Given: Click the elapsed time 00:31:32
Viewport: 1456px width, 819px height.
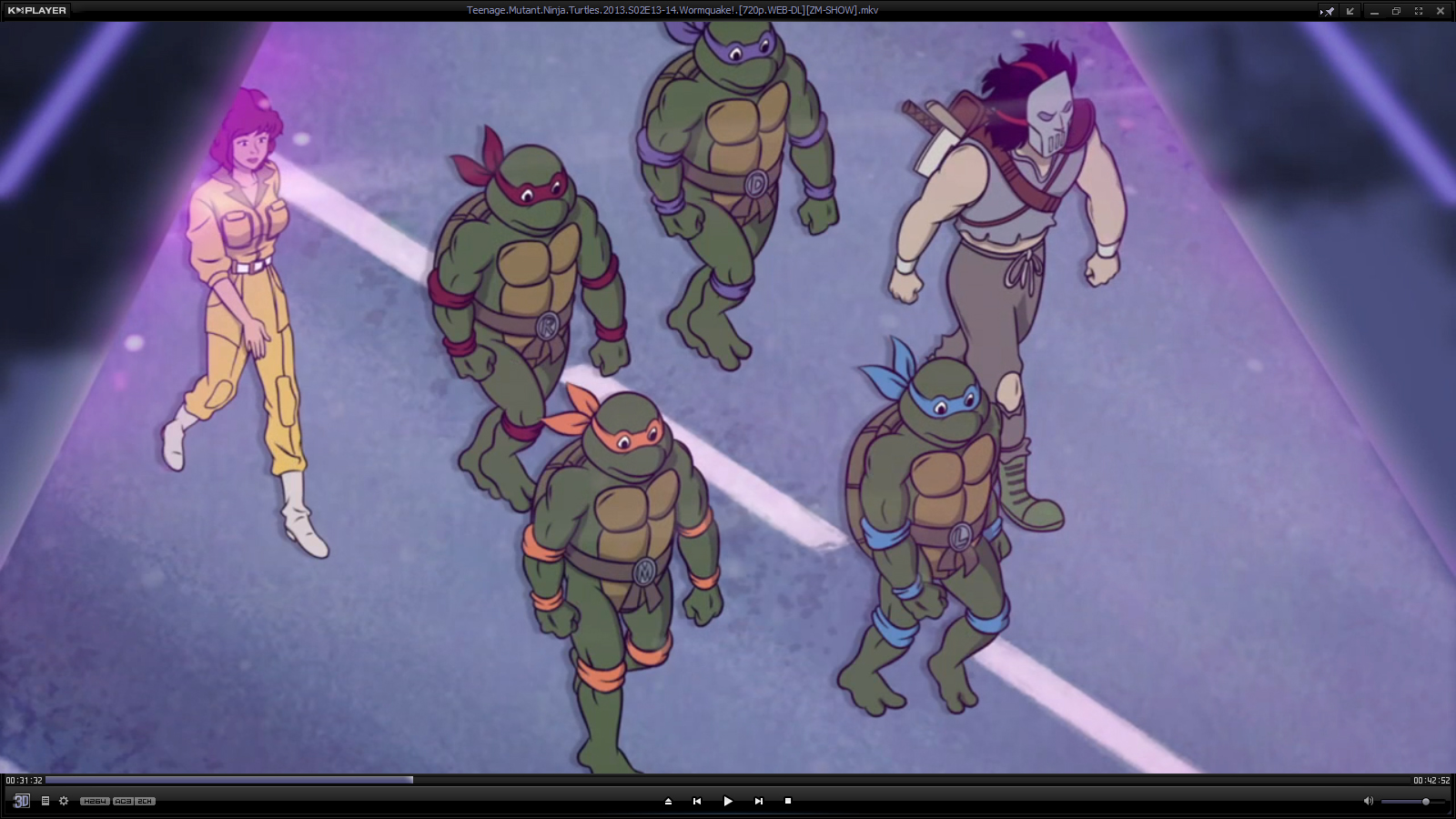Looking at the screenshot, I should click(x=24, y=780).
